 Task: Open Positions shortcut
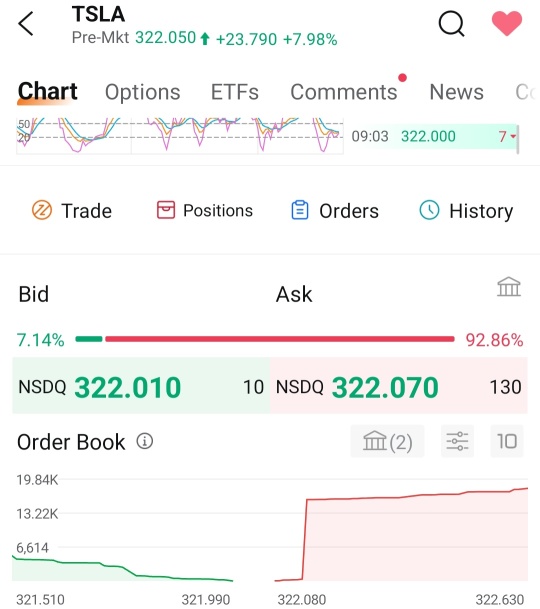(x=205, y=210)
